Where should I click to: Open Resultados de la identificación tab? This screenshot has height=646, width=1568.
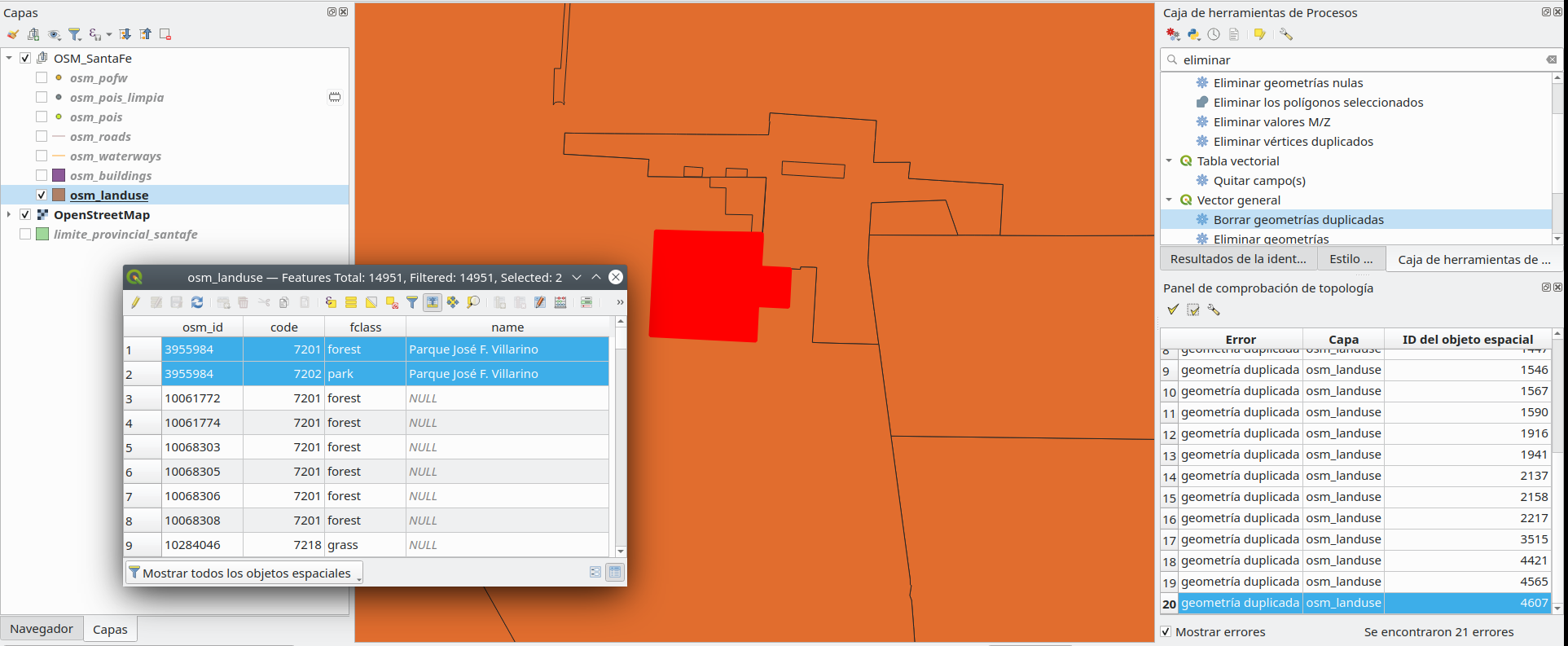pyautogui.click(x=1238, y=259)
